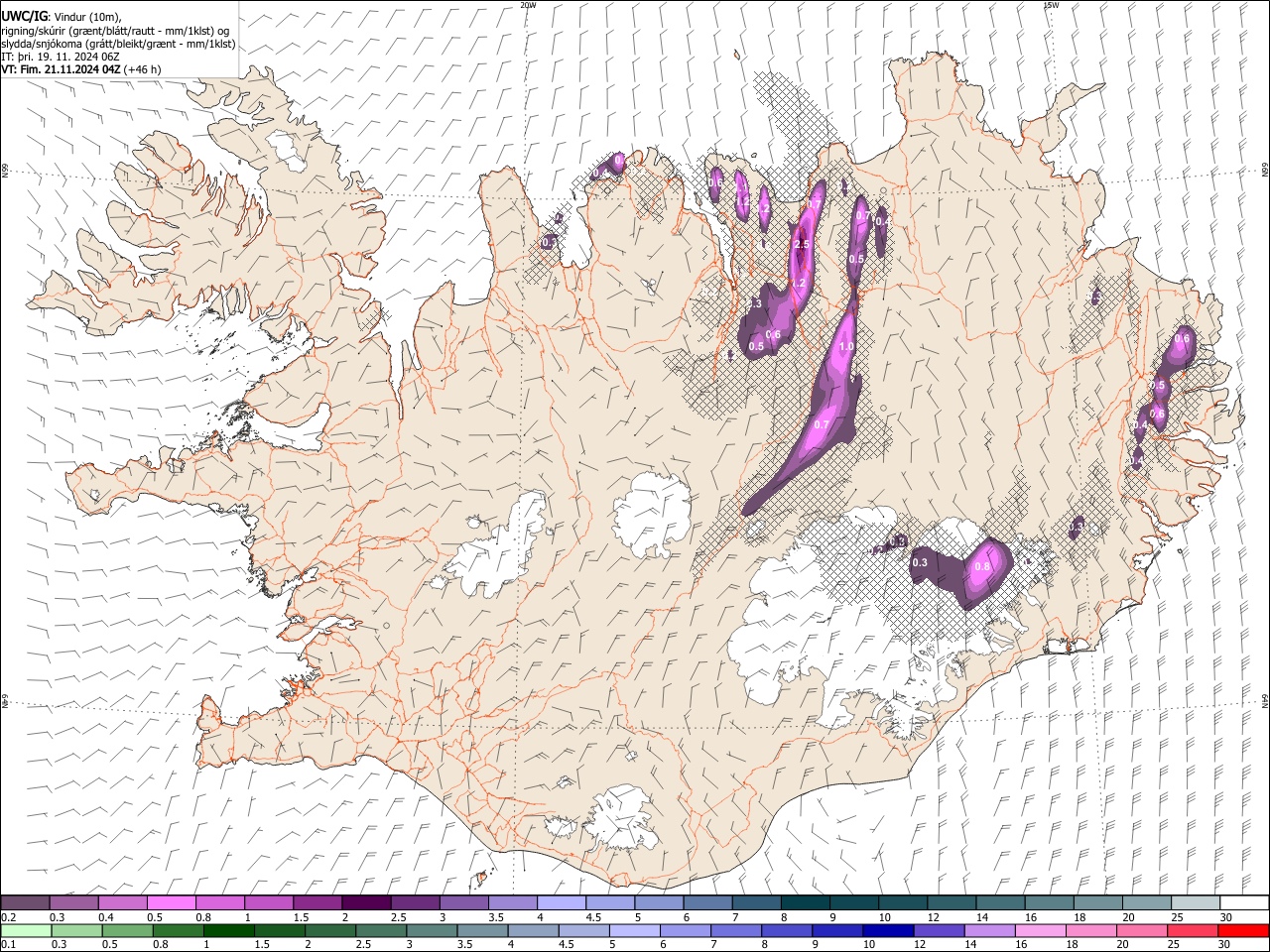Select the dark teal 8 snow-scale swatch
The image size is (1270, 952).
(804, 903)
